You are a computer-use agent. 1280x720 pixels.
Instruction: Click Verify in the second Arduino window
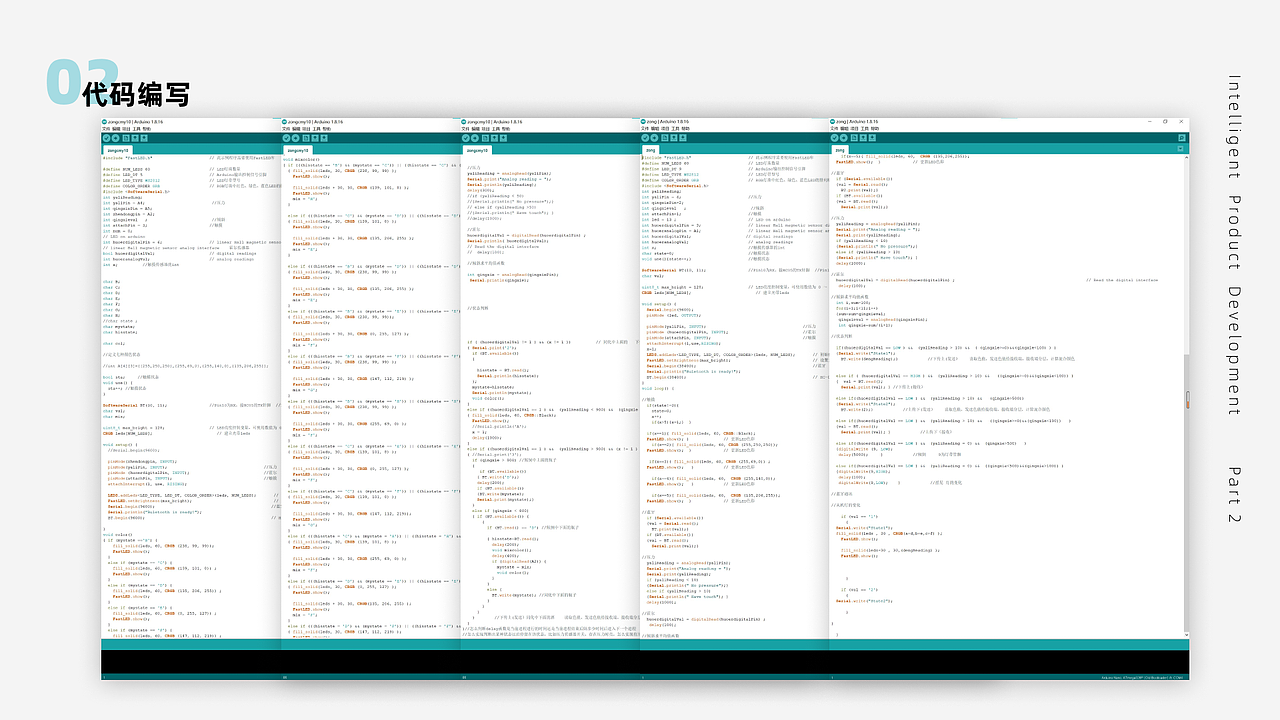(286, 138)
